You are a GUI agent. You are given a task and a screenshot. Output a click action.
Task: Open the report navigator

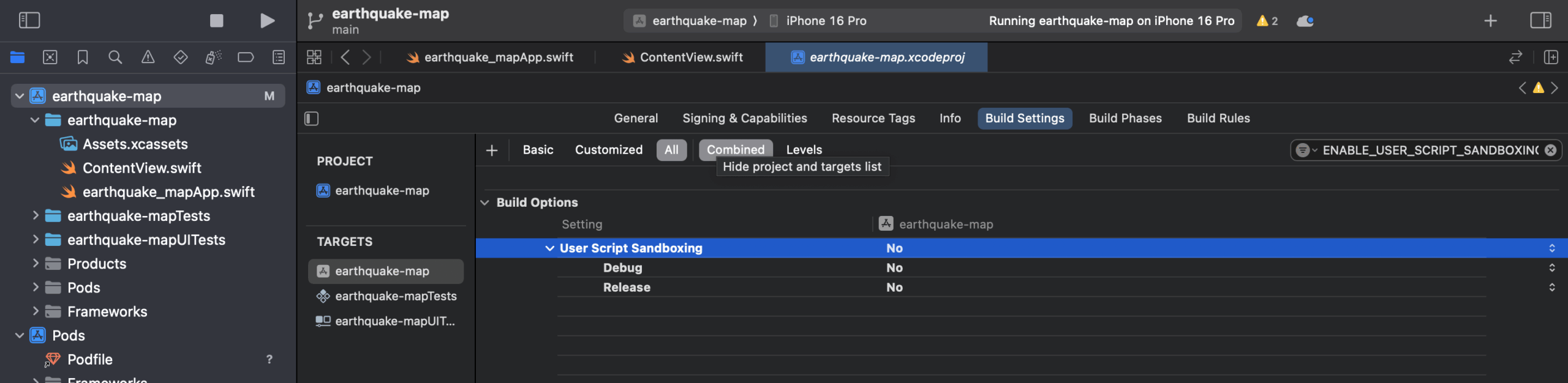coord(279,57)
